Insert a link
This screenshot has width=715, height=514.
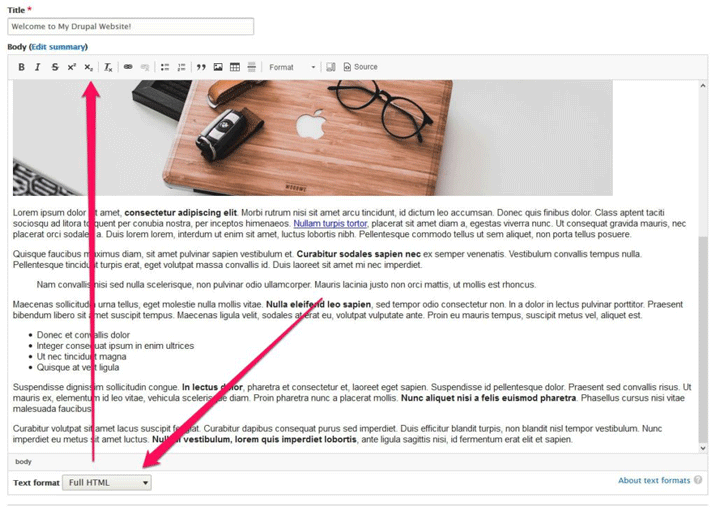pos(128,67)
